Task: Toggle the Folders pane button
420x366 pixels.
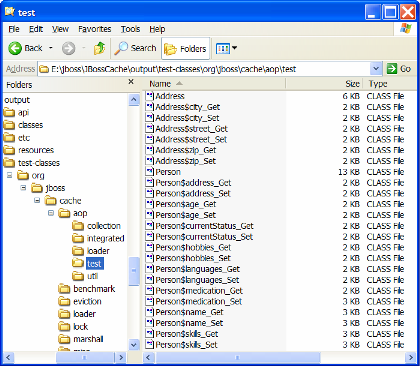Action: (x=186, y=49)
